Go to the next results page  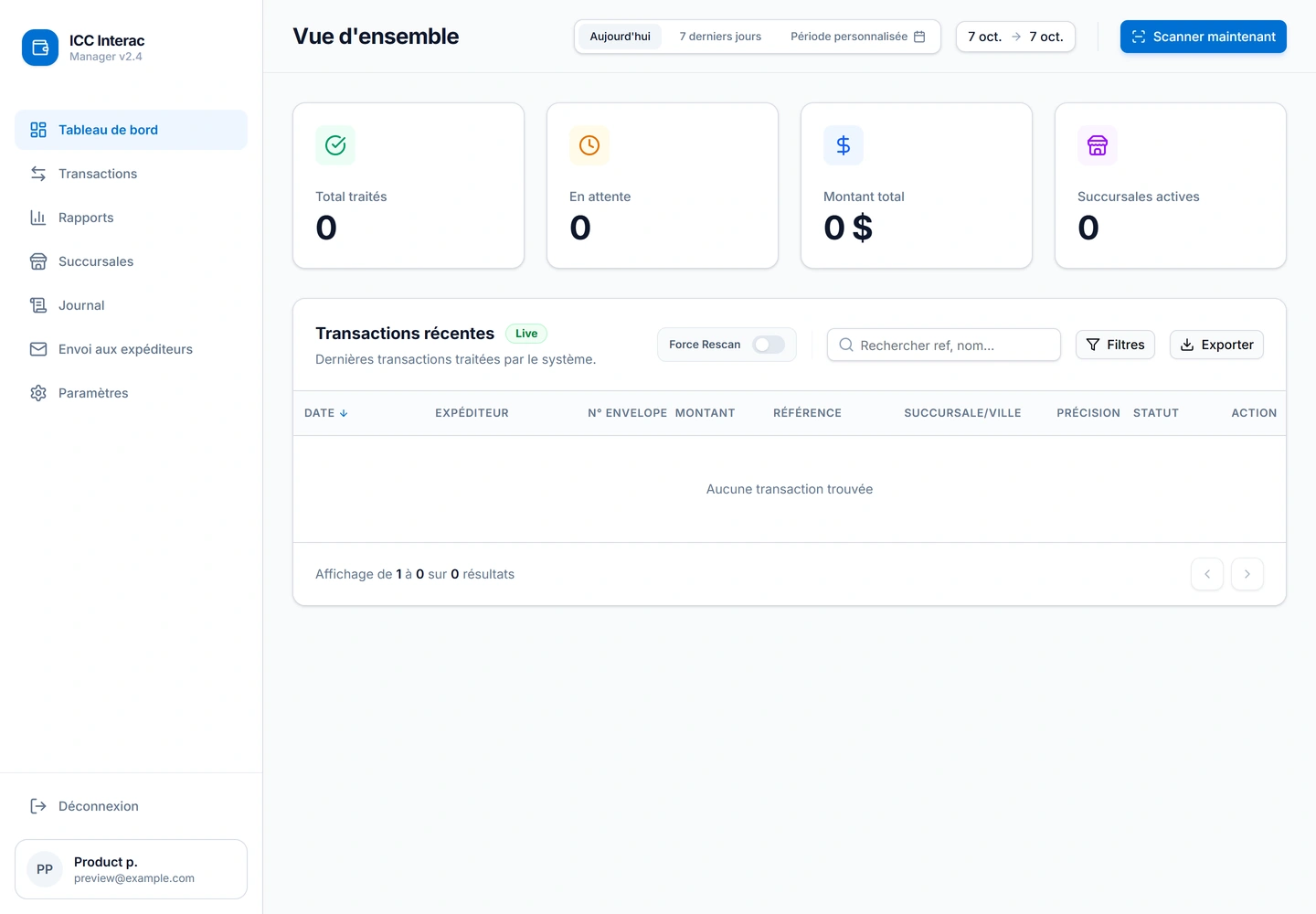[1247, 574]
